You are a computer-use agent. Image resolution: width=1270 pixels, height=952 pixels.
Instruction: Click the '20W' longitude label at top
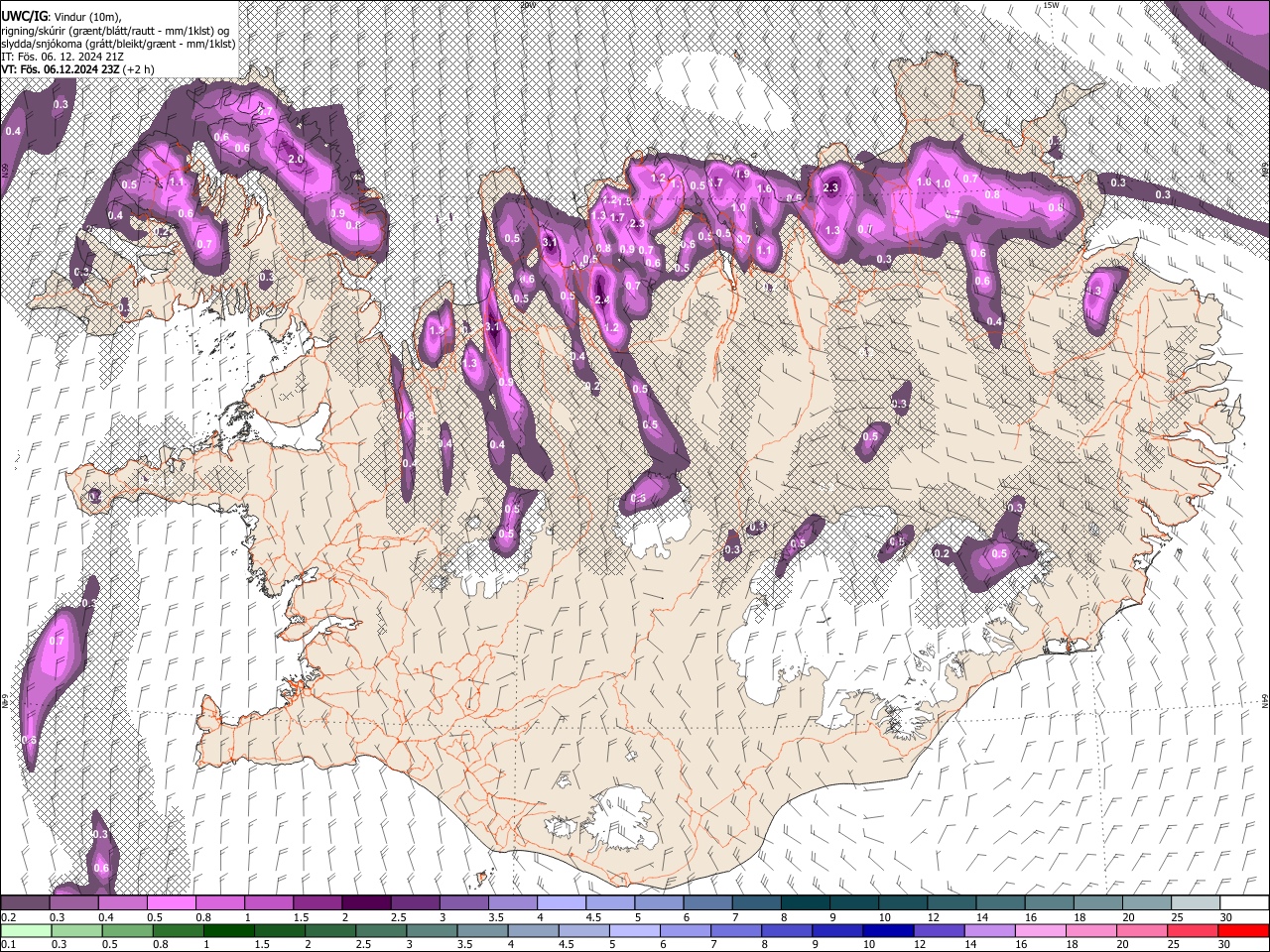point(528,5)
